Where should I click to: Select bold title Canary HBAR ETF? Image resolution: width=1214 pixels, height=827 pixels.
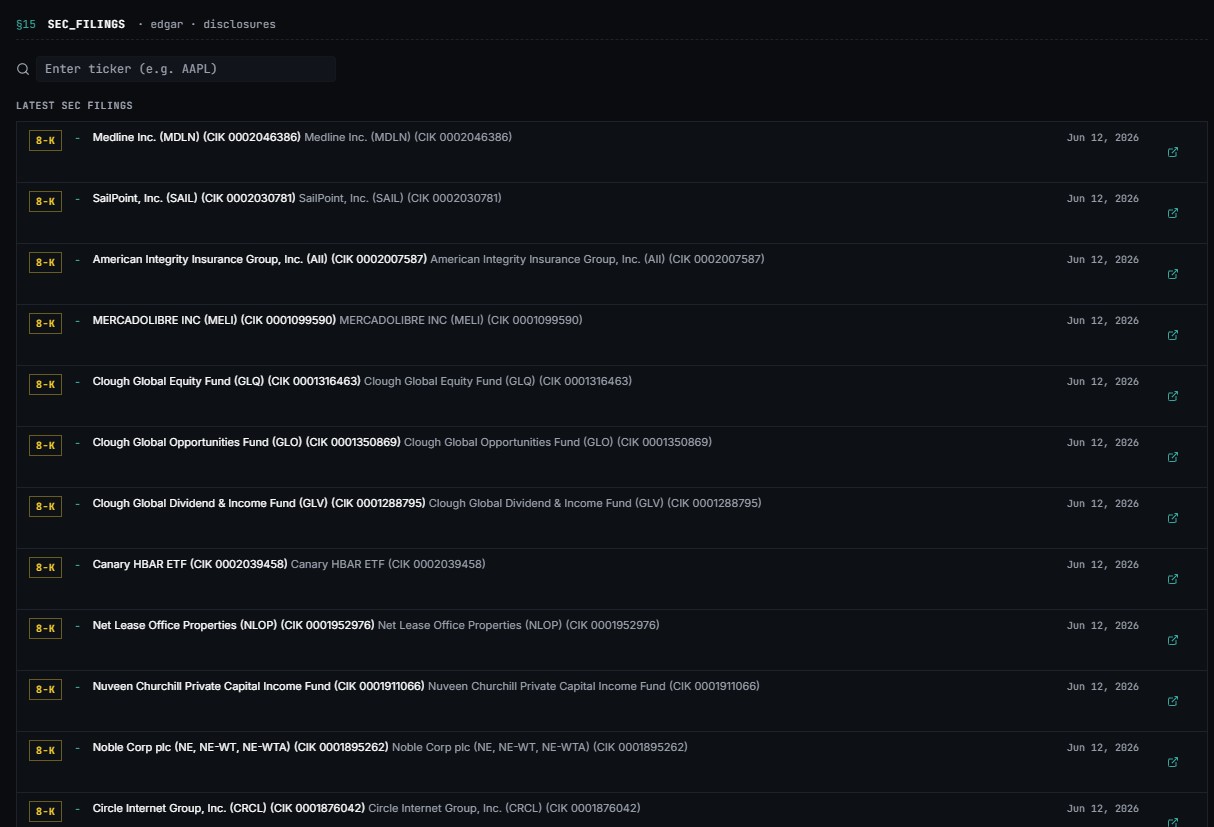(190, 564)
